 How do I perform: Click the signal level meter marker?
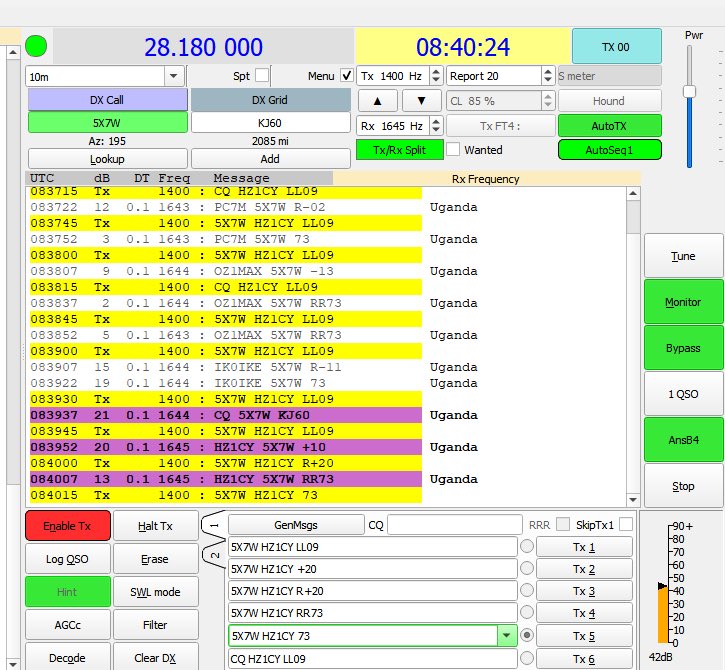point(662,586)
